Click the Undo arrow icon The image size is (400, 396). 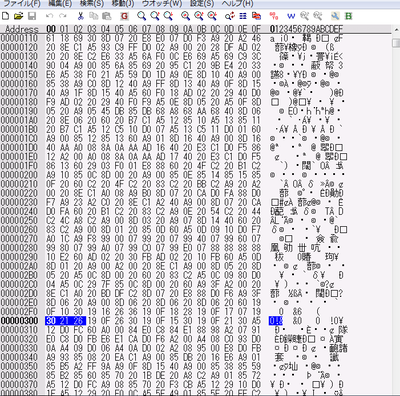pyautogui.click(x=50, y=16)
